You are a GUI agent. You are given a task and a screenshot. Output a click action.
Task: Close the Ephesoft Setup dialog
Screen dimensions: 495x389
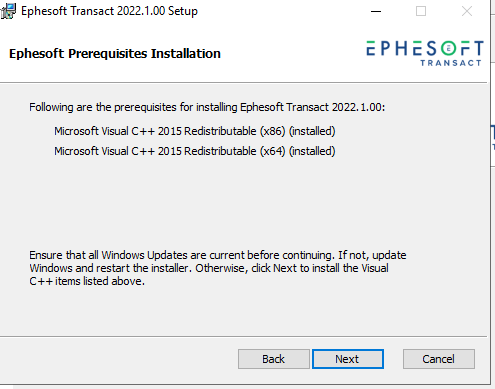click(467, 11)
